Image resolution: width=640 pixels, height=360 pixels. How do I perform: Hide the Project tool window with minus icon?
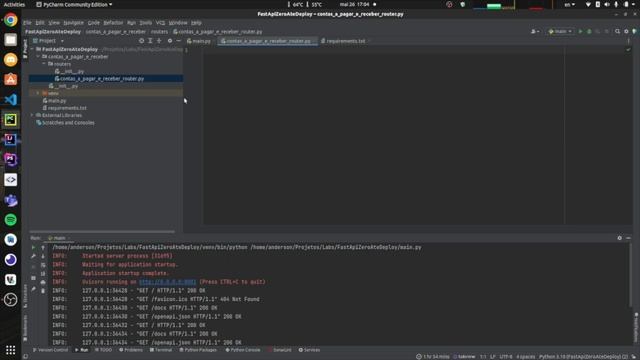[178, 41]
